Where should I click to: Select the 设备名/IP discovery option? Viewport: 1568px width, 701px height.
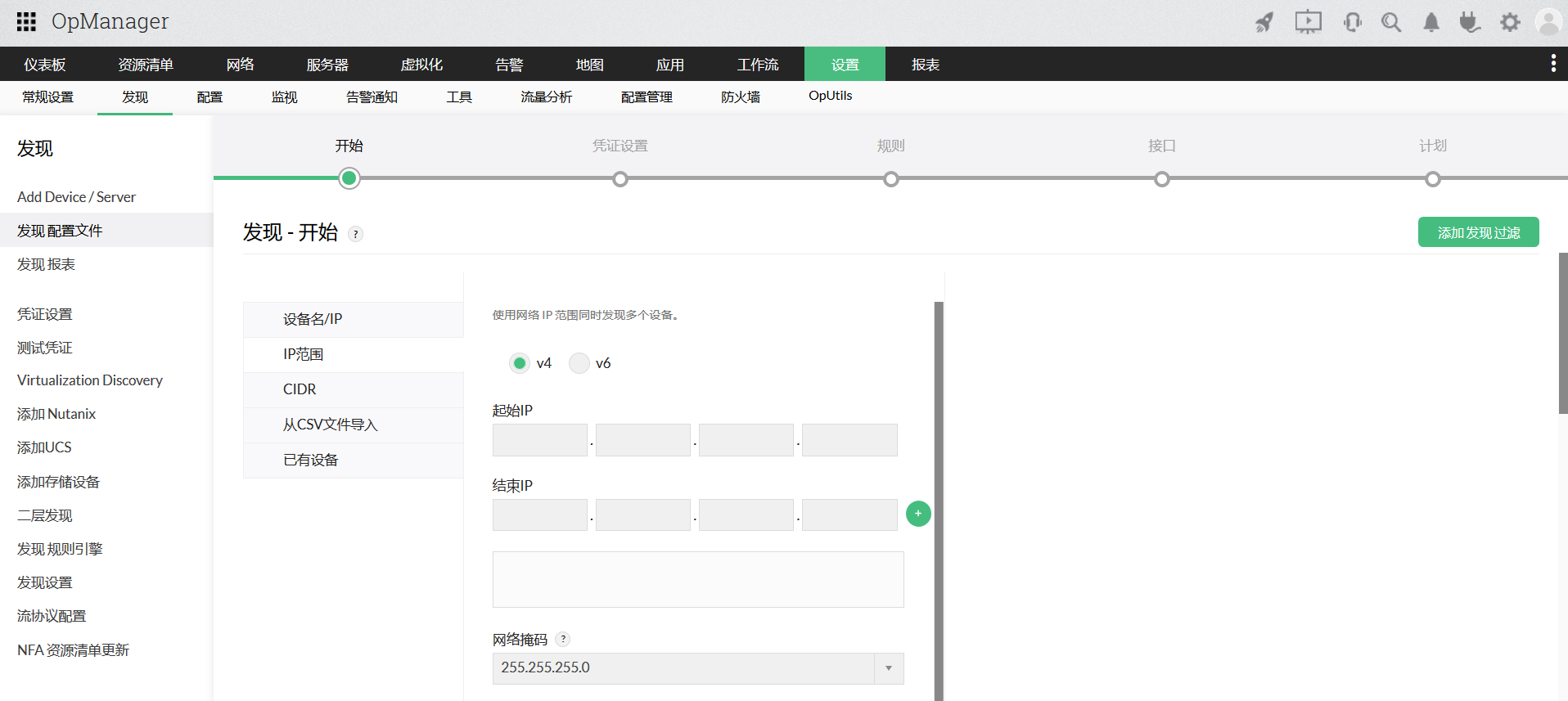(x=354, y=319)
